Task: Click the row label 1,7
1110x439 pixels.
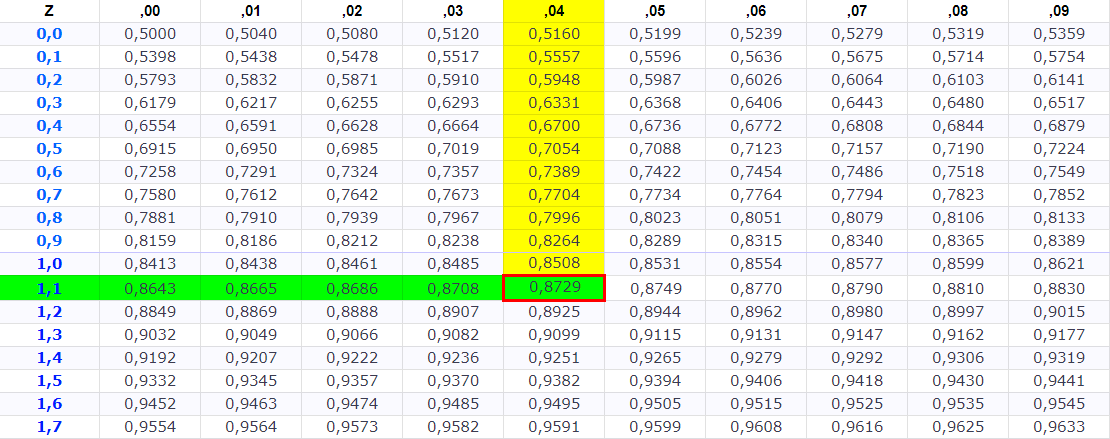Action: [x=49, y=426]
